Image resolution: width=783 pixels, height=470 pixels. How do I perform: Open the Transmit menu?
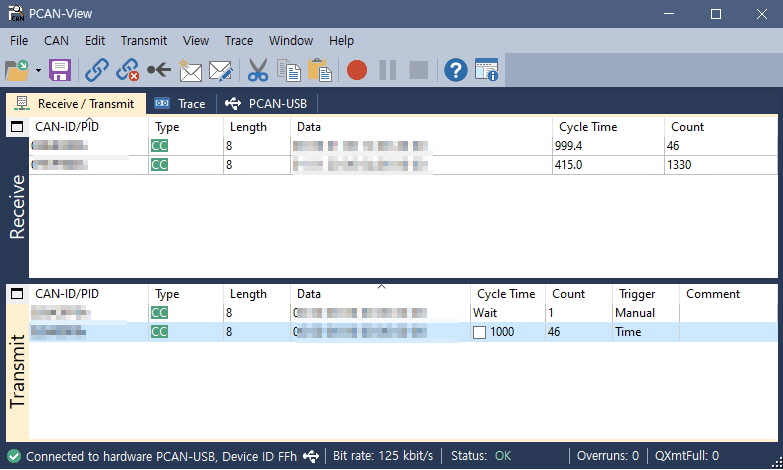click(144, 40)
